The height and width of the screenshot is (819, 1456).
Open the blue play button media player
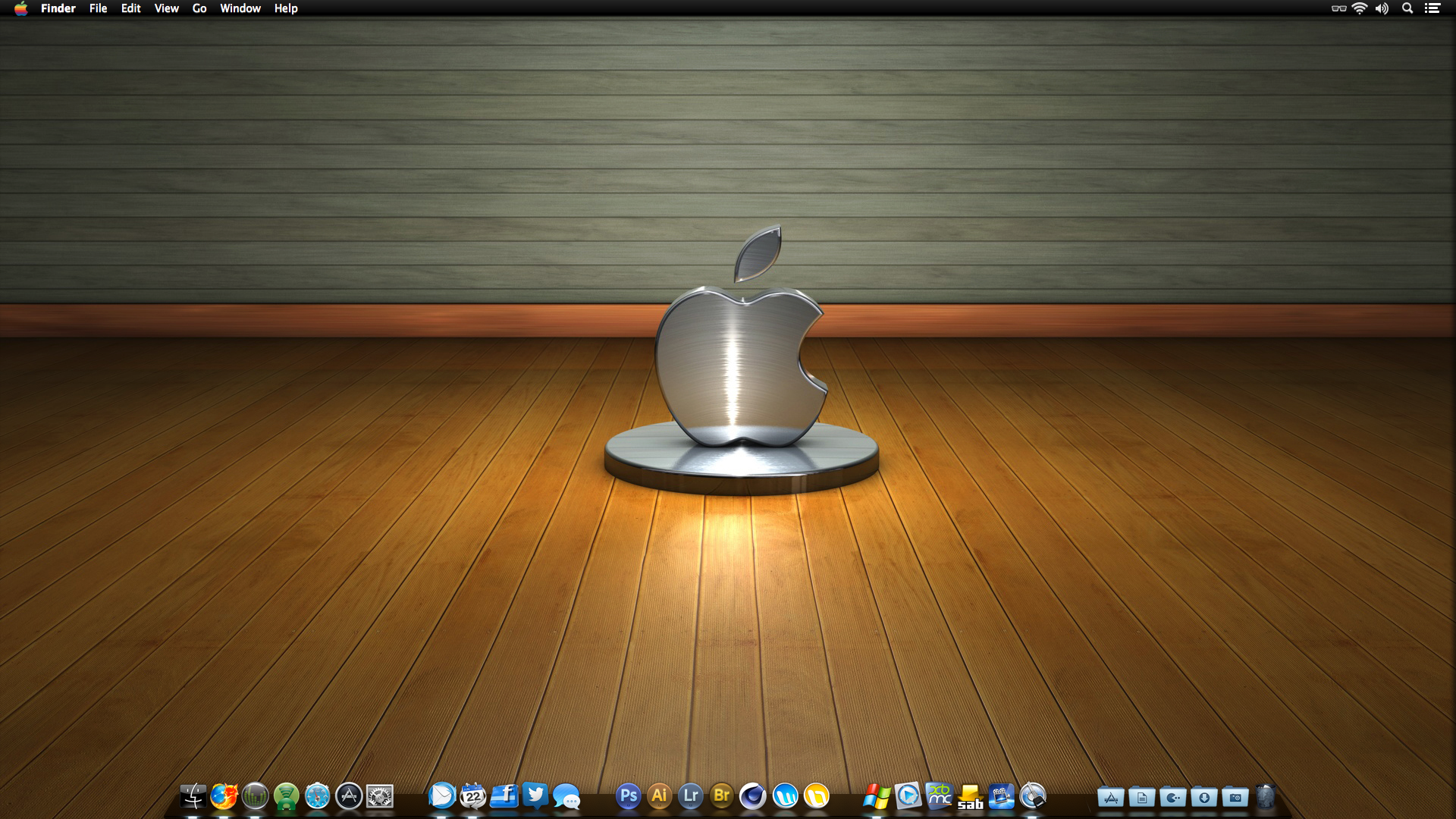(908, 796)
